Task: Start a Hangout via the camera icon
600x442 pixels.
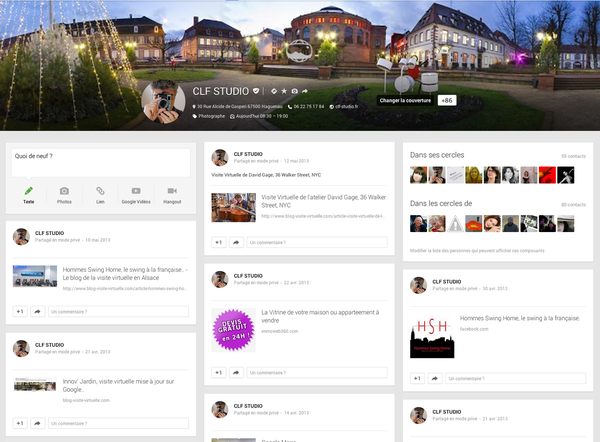Action: 172,191
